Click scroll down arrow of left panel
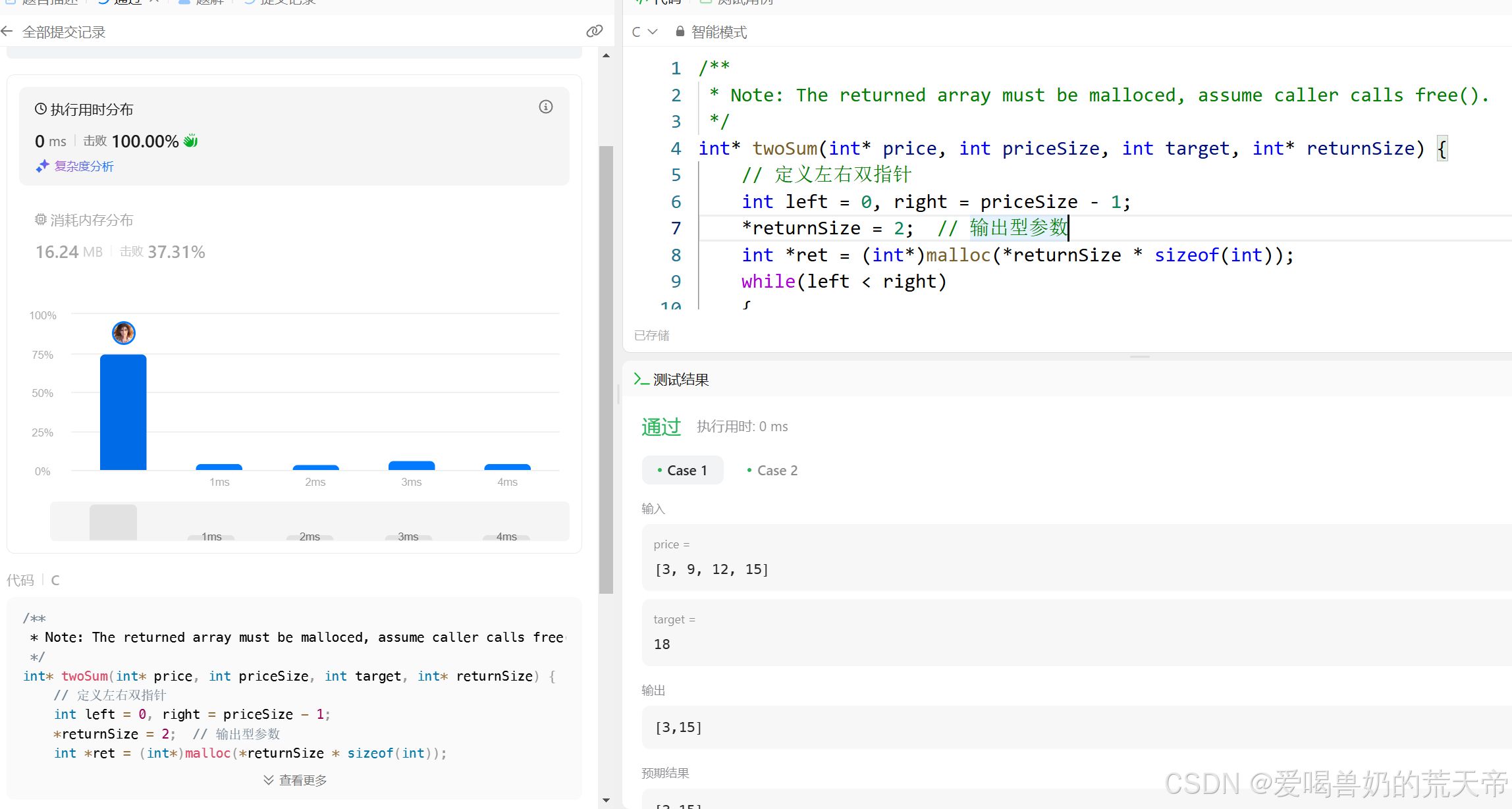 pyautogui.click(x=606, y=800)
